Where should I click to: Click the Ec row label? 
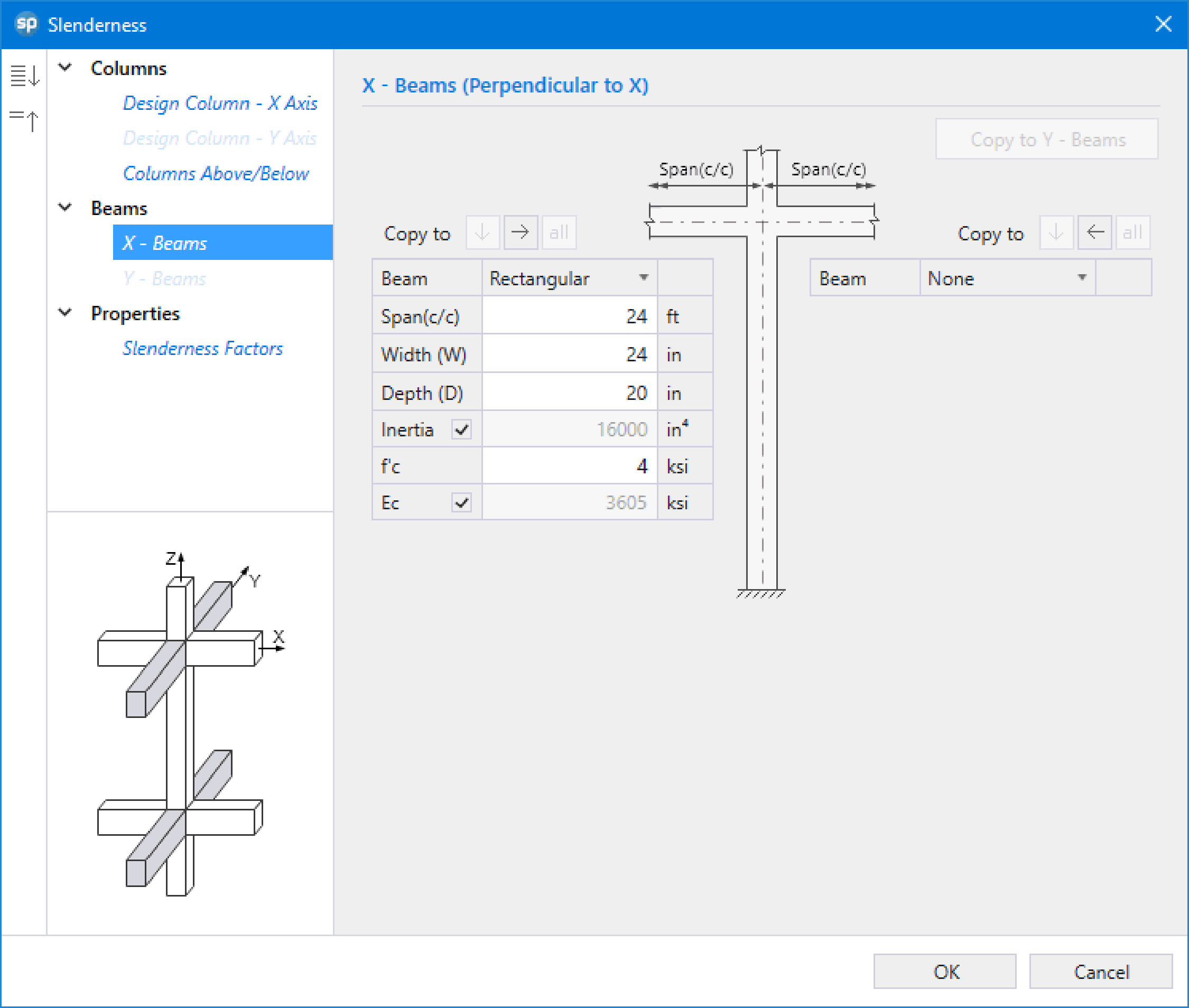click(390, 503)
